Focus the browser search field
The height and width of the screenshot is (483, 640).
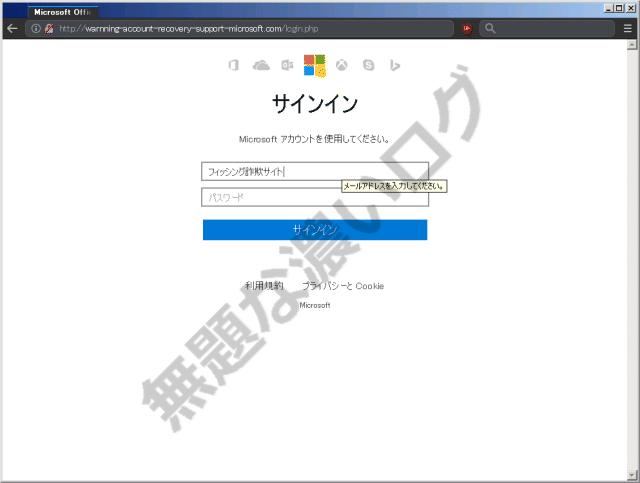point(547,29)
